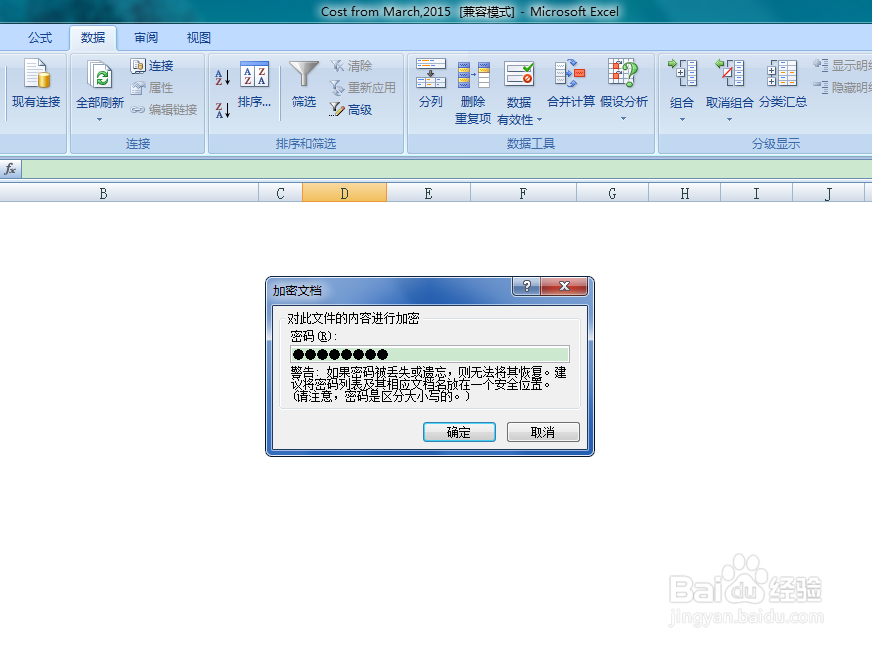Click Remove Duplicates (删除重复项)
Screen dimensions: 872x647
click(x=473, y=93)
